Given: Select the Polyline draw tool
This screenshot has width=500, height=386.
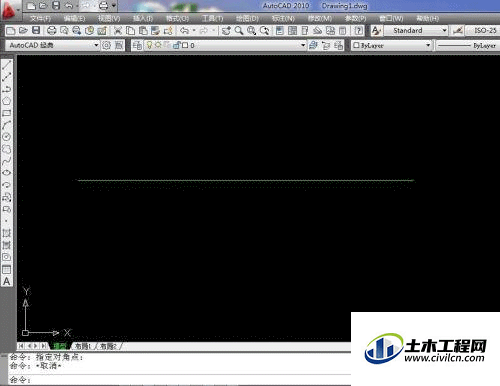Looking at the screenshot, I should pos(7,89).
